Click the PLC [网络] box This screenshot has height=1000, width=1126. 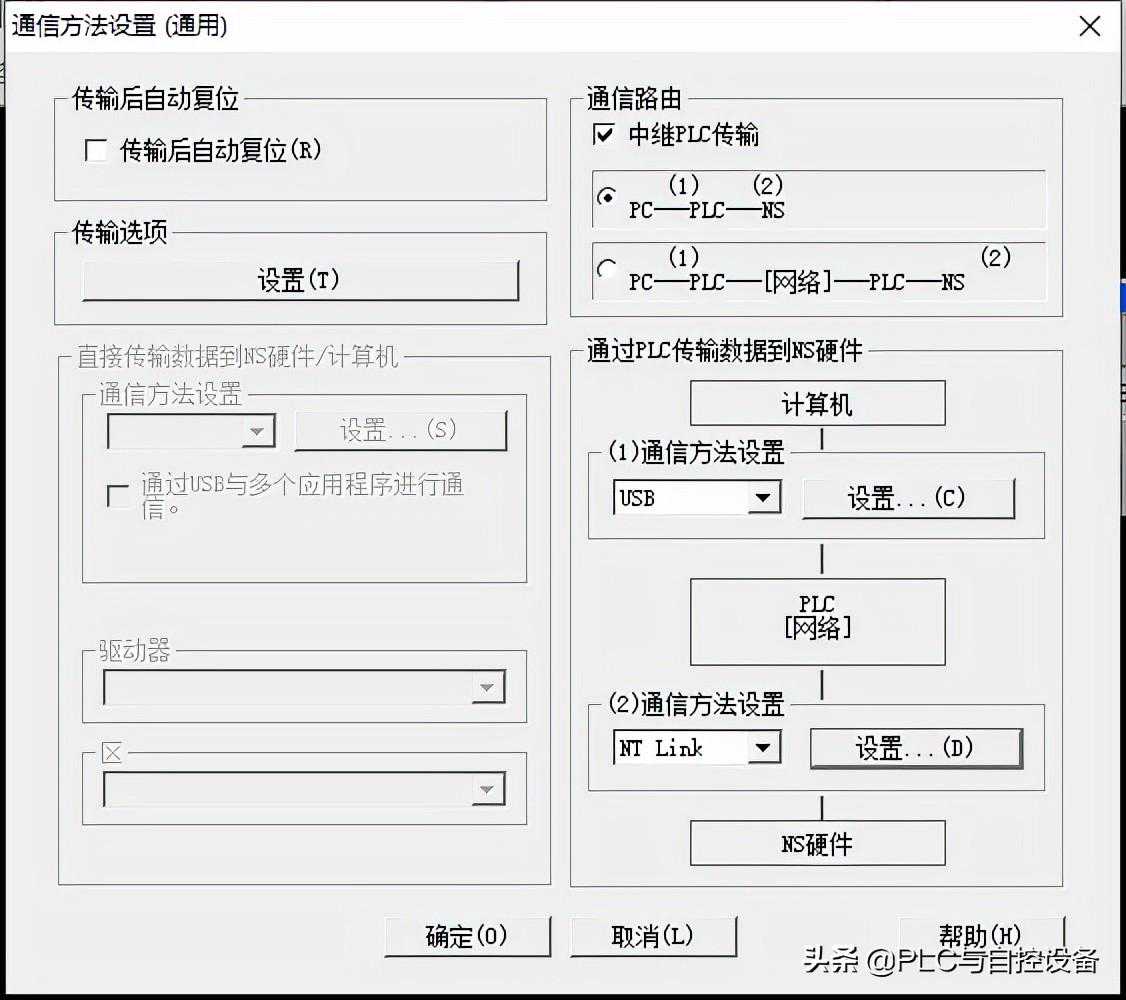[817, 621]
